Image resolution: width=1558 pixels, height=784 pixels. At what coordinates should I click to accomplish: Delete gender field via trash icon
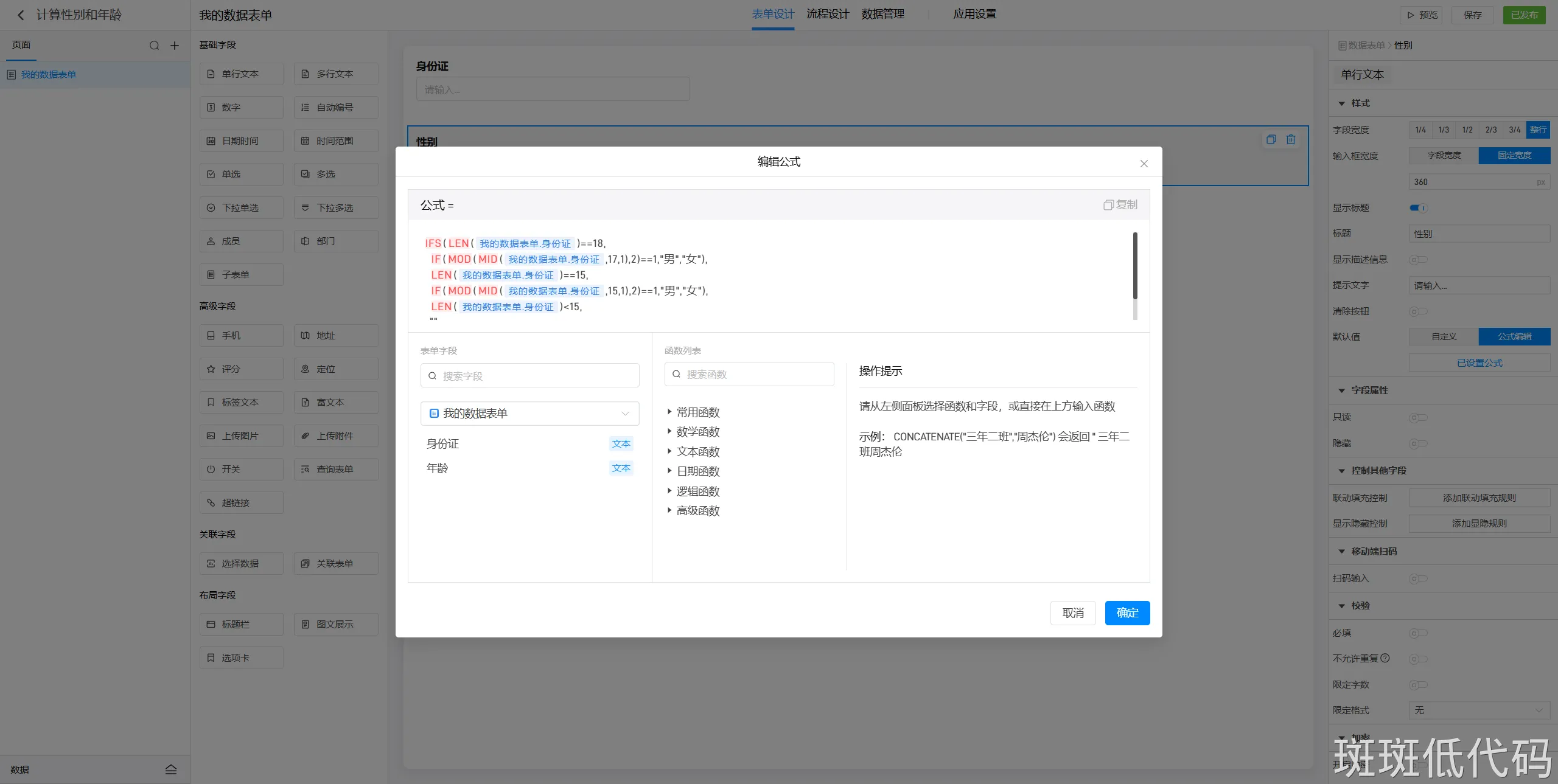coord(1291,139)
